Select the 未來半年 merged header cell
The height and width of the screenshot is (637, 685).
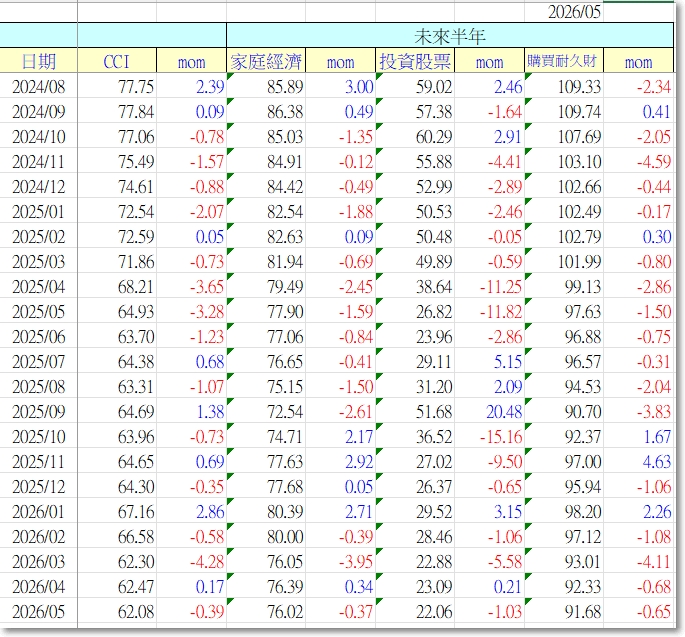(x=450, y=35)
